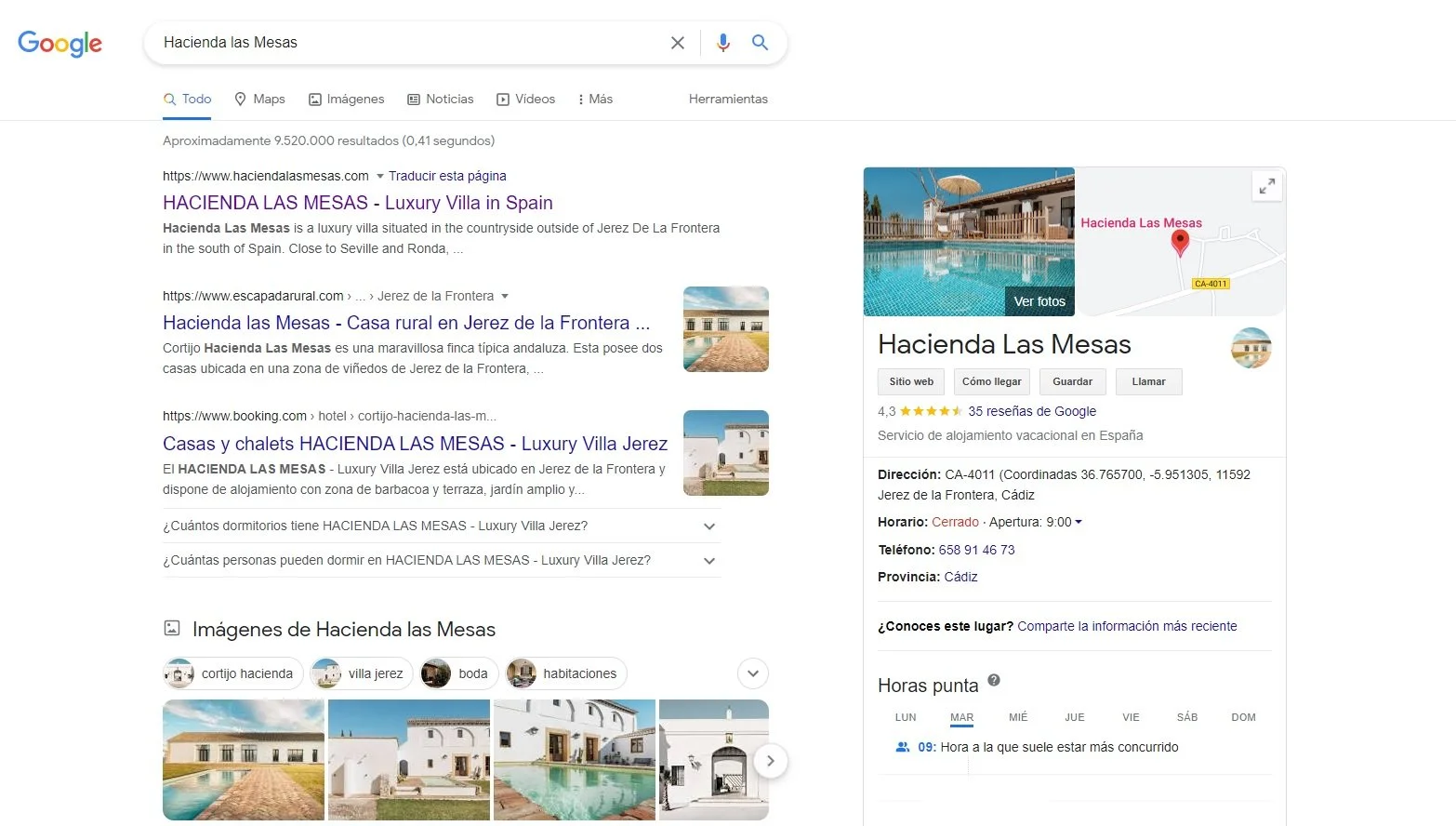Open the haciendalasmesas.com URL dropdown arrow
Screen dimensions: 1456x826
[379, 176]
